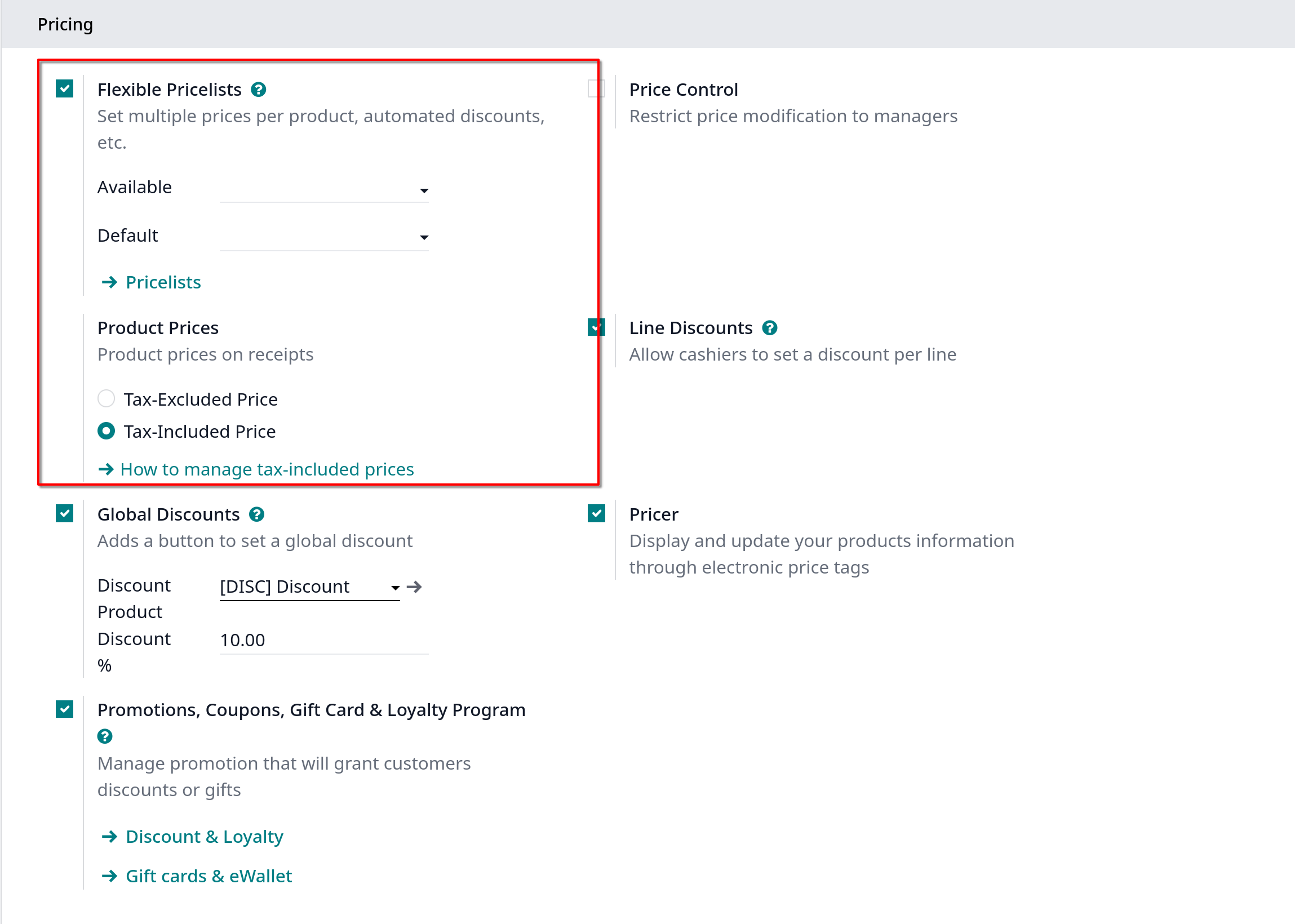
Task: Click arrow icon before Pricelists link
Action: coord(109,282)
